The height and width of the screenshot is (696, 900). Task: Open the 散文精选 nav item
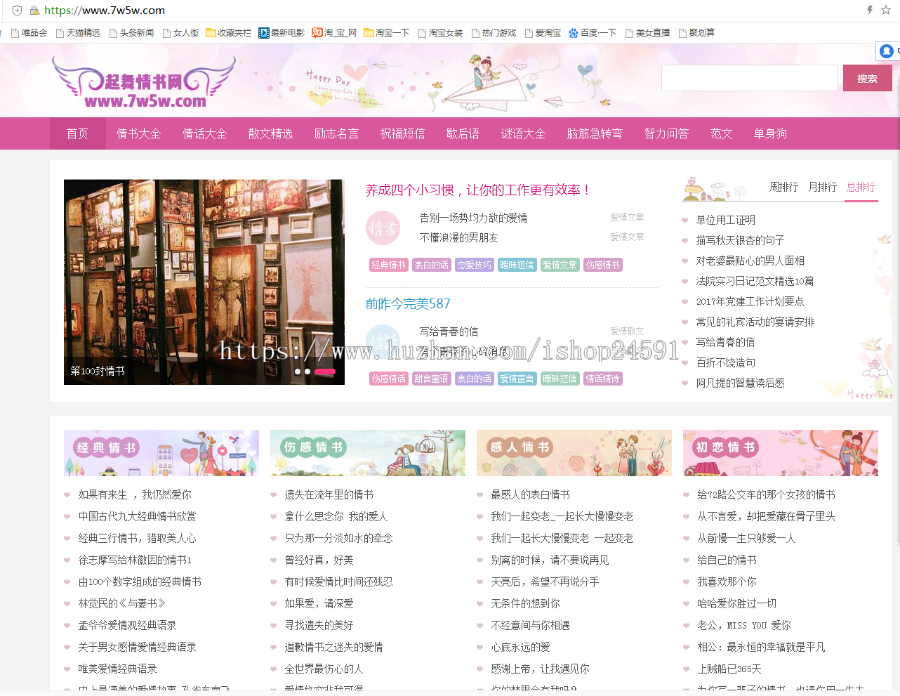(270, 134)
